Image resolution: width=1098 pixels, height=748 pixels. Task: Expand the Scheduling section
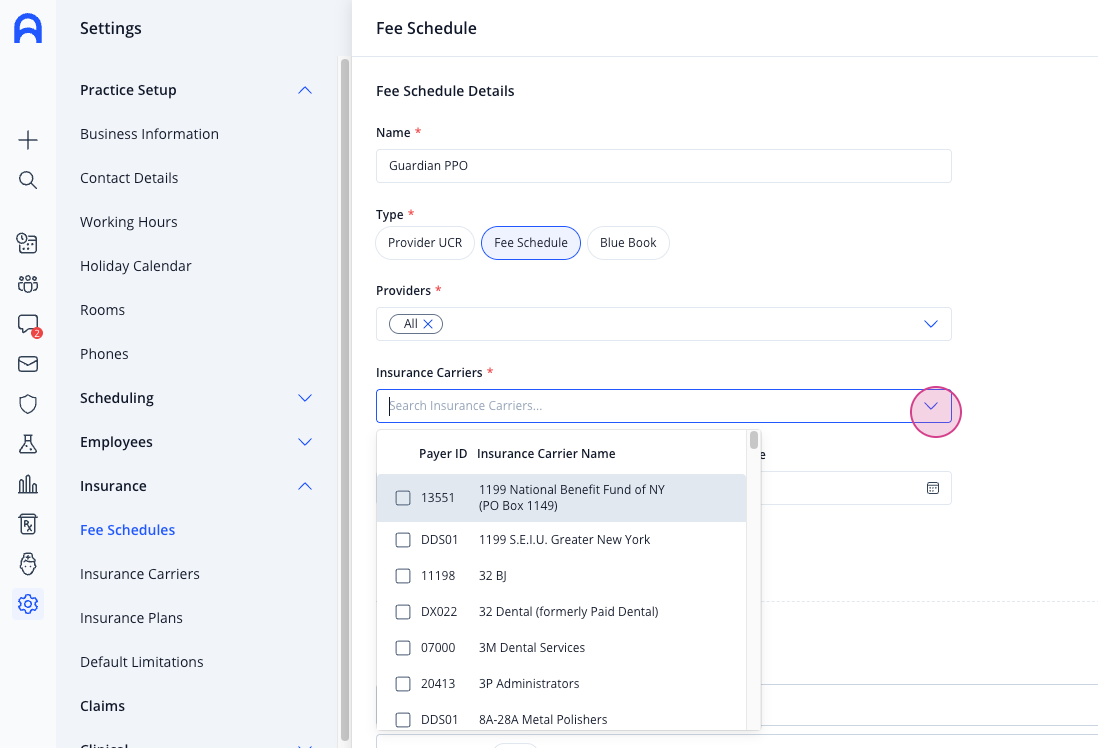point(305,398)
